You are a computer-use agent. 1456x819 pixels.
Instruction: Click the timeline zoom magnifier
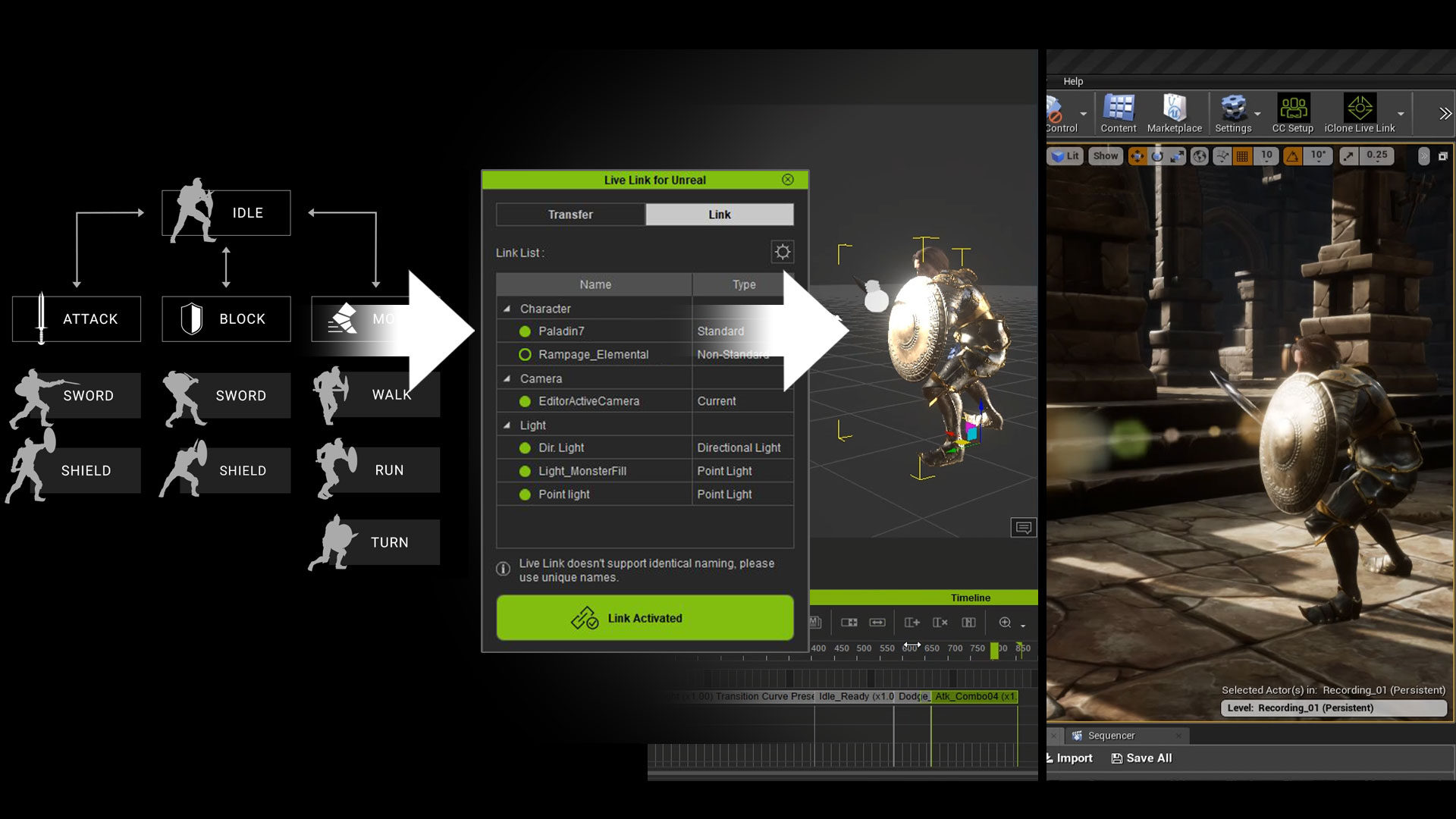[1006, 623]
